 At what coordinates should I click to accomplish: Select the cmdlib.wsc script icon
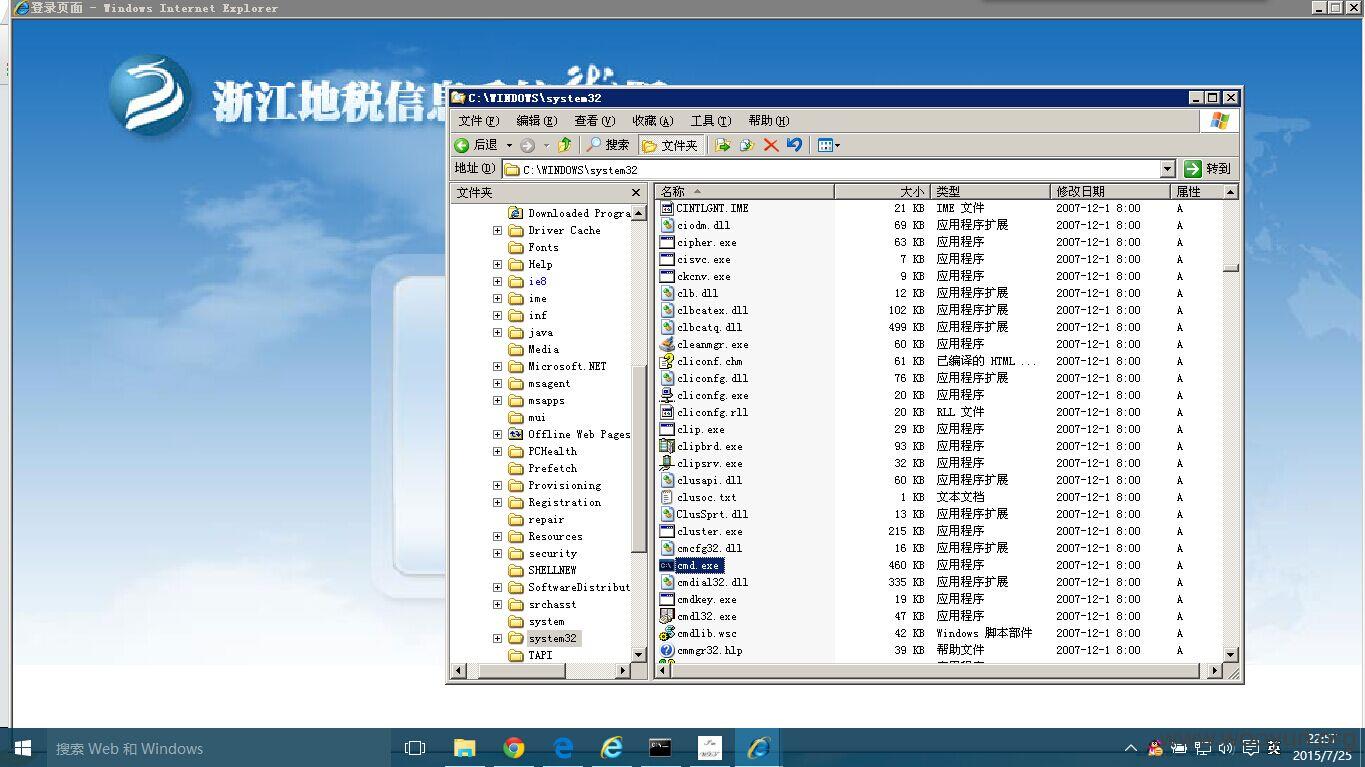(667, 633)
